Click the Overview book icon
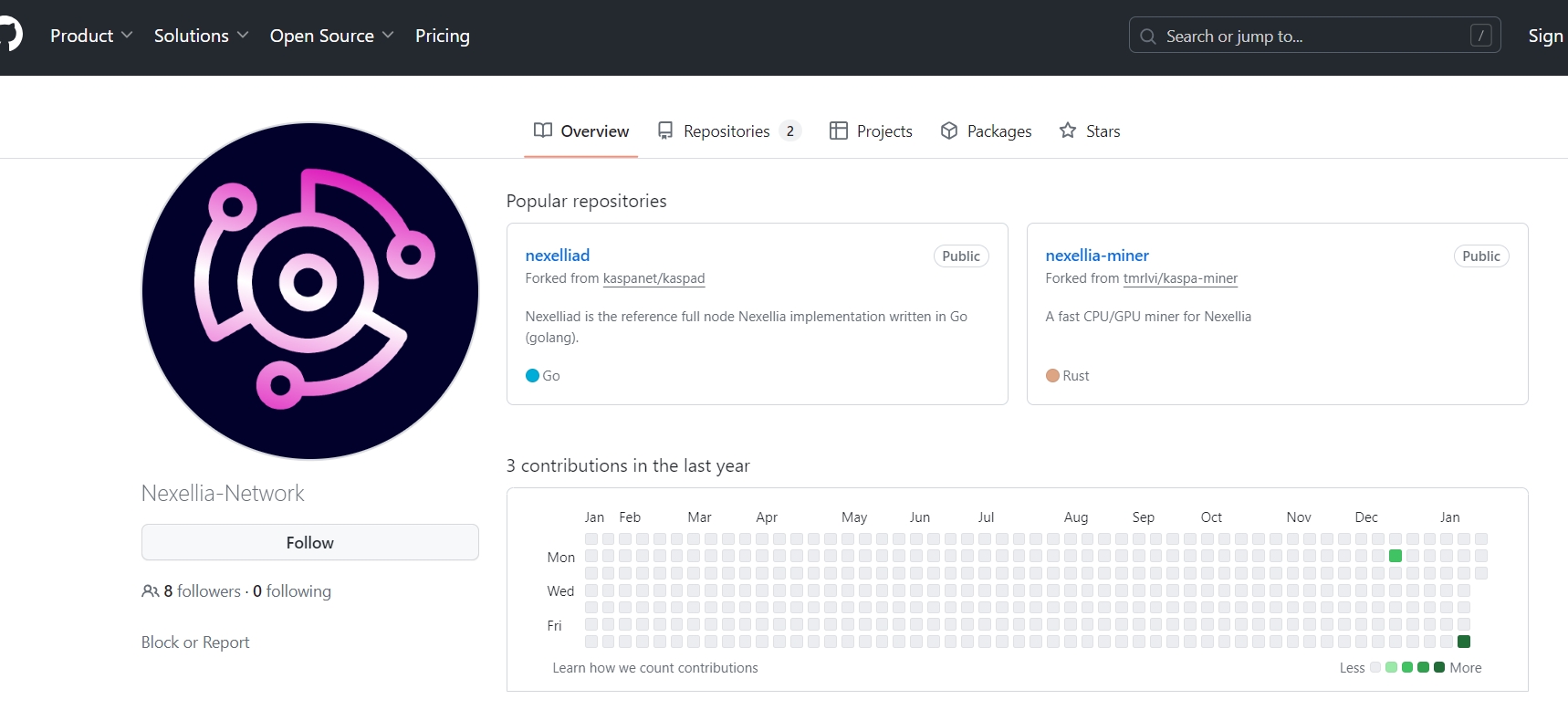1568x710 pixels. (x=543, y=131)
